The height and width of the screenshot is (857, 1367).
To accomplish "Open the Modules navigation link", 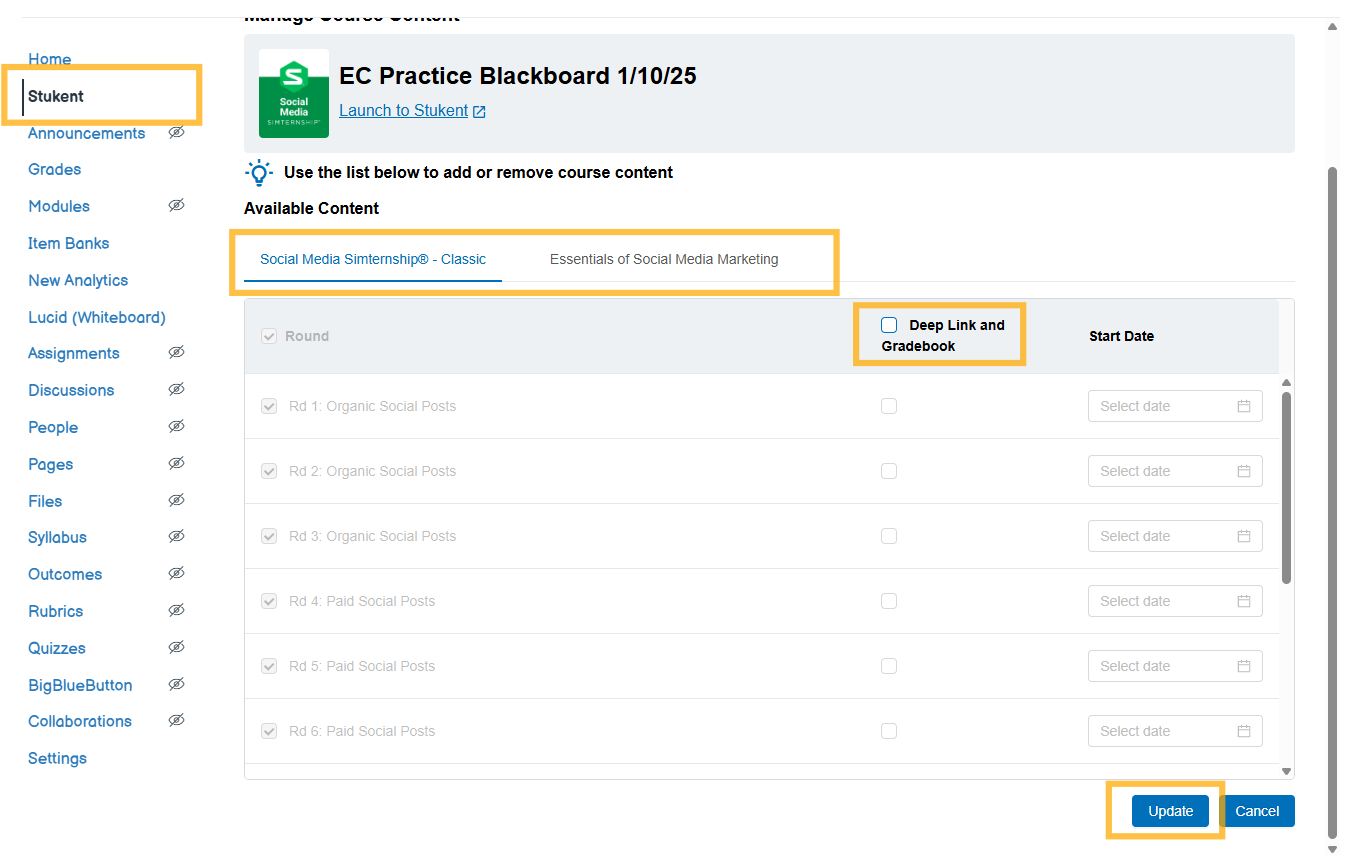I will click(x=59, y=206).
